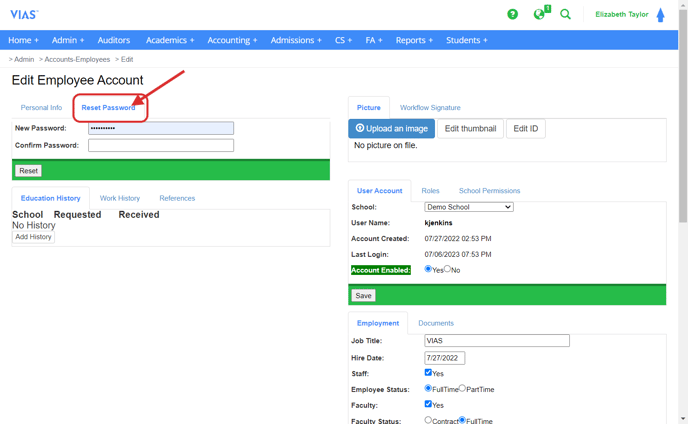Expand the Home menu
688x424 pixels.
(x=23, y=40)
